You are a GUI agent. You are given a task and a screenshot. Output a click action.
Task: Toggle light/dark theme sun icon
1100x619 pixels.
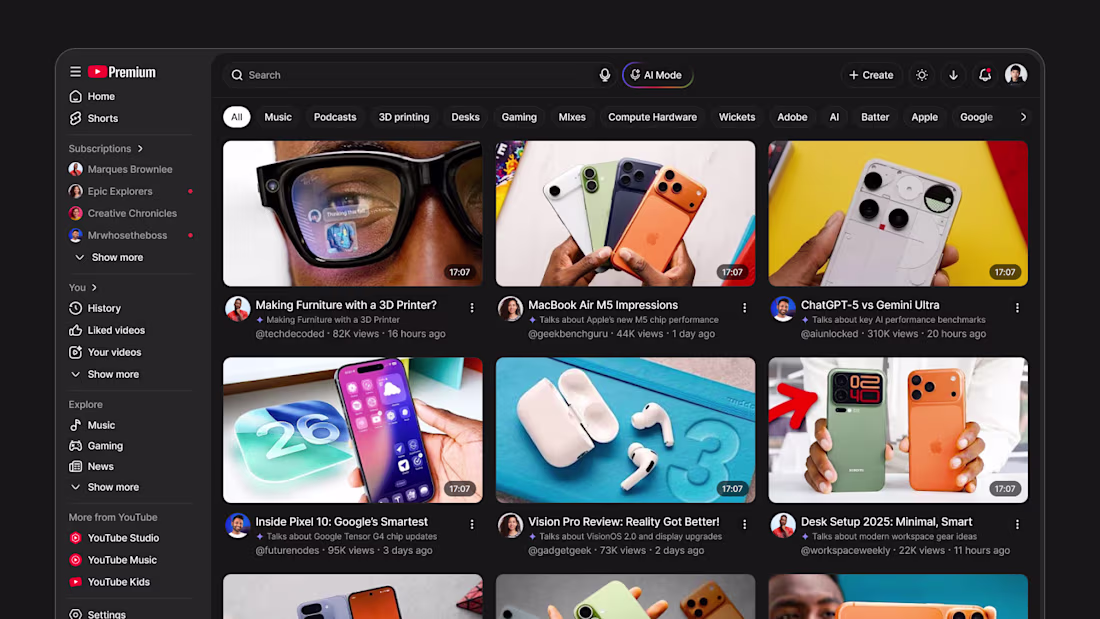pyautogui.click(x=922, y=75)
